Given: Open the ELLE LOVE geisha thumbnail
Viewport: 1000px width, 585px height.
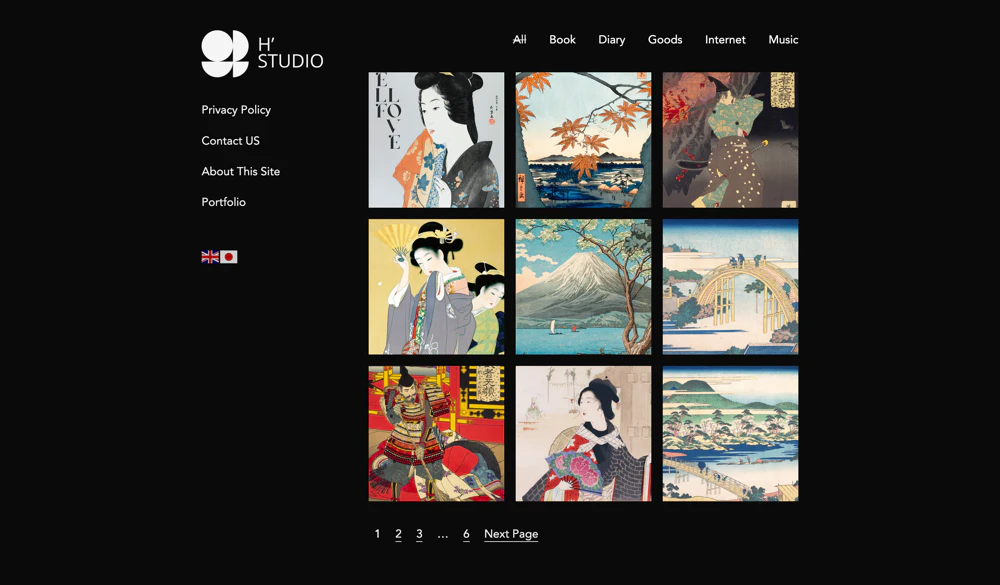Looking at the screenshot, I should [436, 140].
